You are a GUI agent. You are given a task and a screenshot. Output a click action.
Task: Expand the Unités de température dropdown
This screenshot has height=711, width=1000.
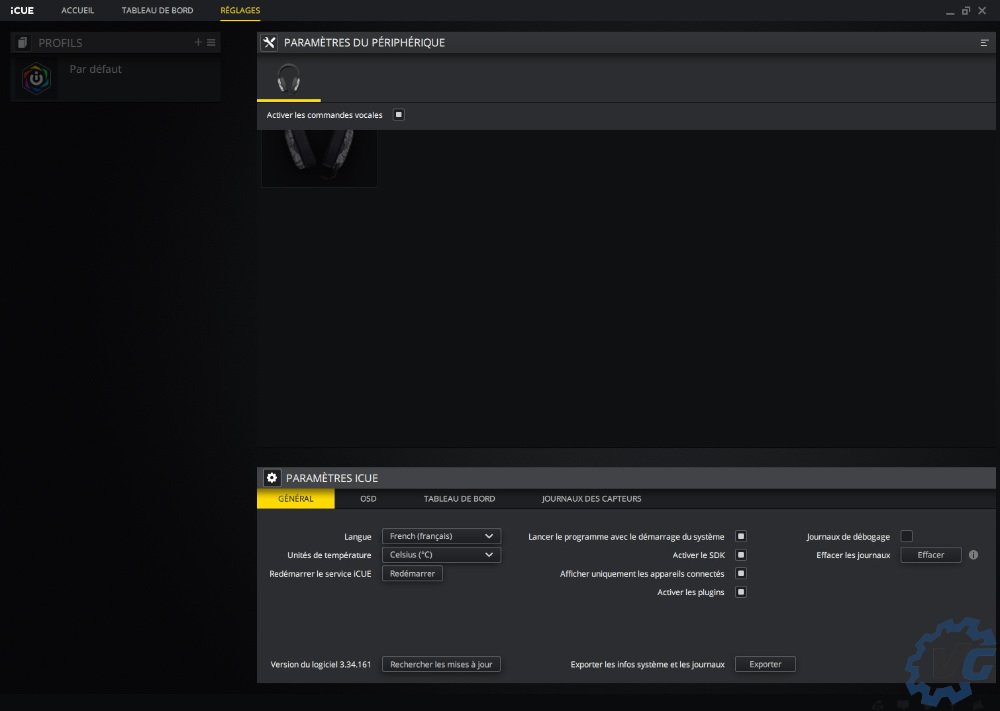(441, 555)
